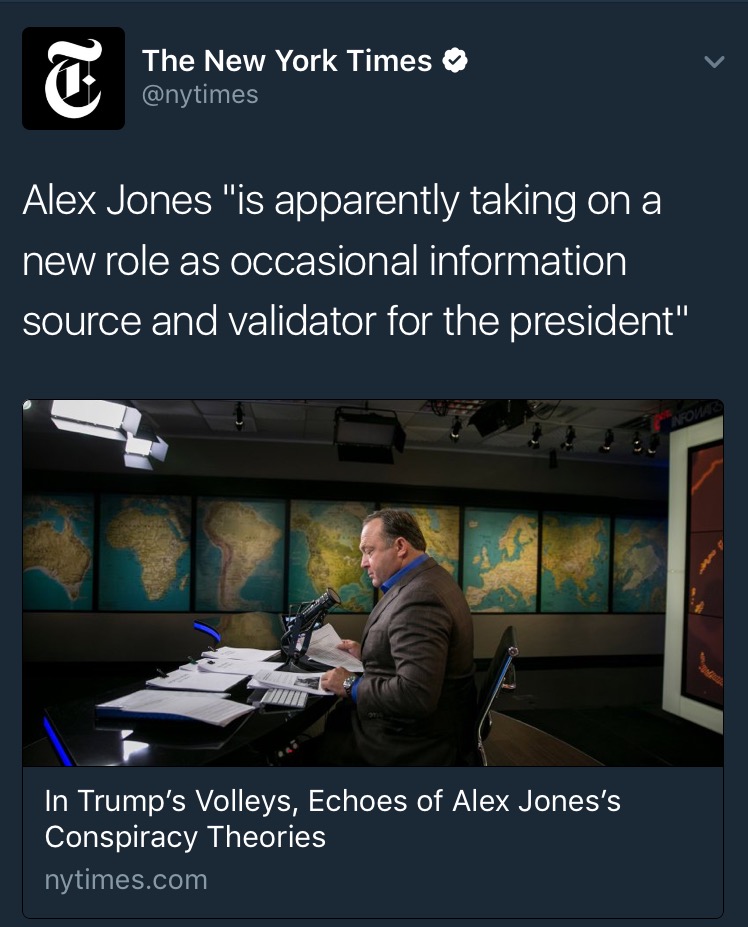This screenshot has width=748, height=927.
Task: Click the first tweet line starting "Alex Jones"
Action: (342, 202)
